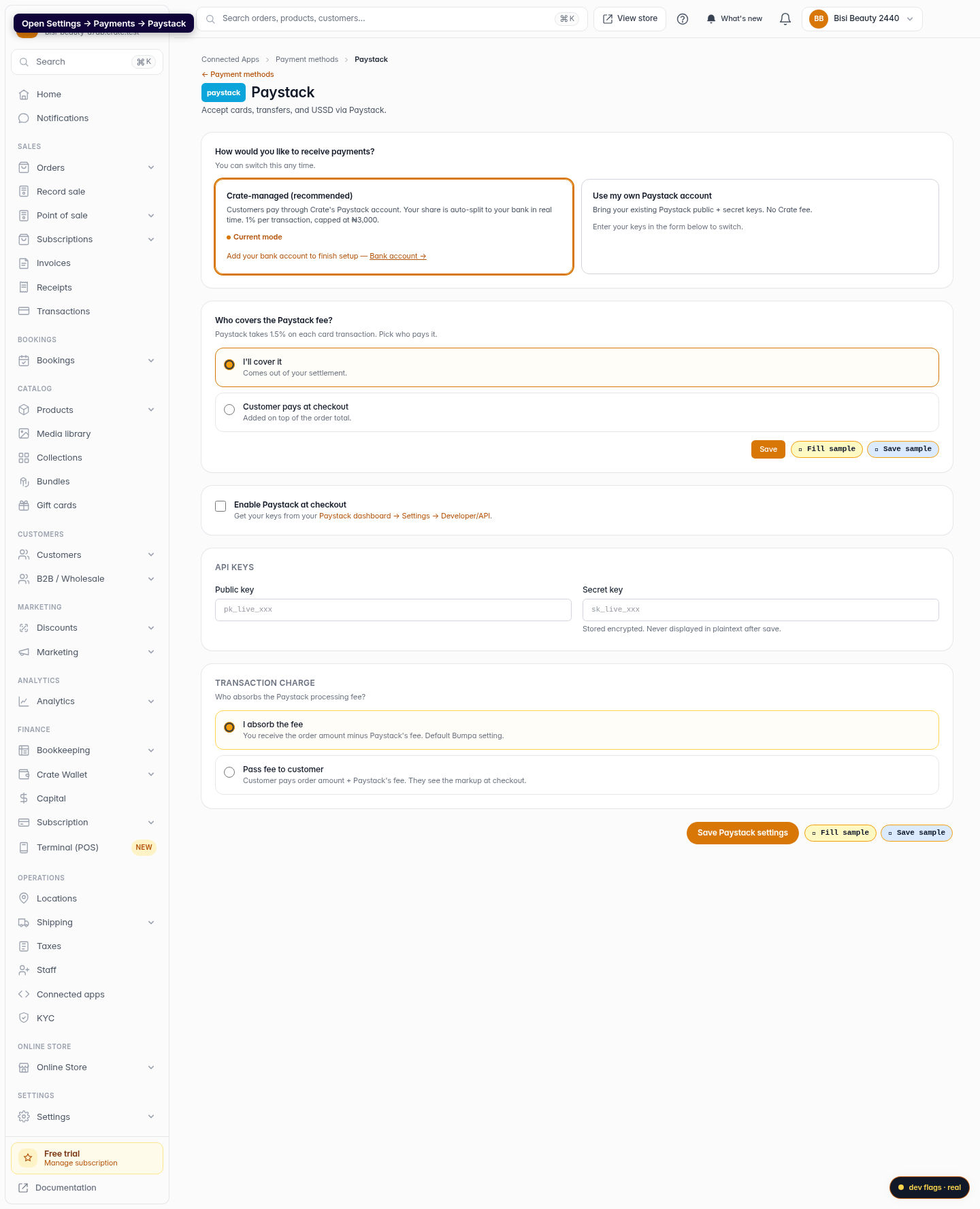The image size is (980, 1209).
Task: Click the Media library image icon
Action: pos(24,434)
